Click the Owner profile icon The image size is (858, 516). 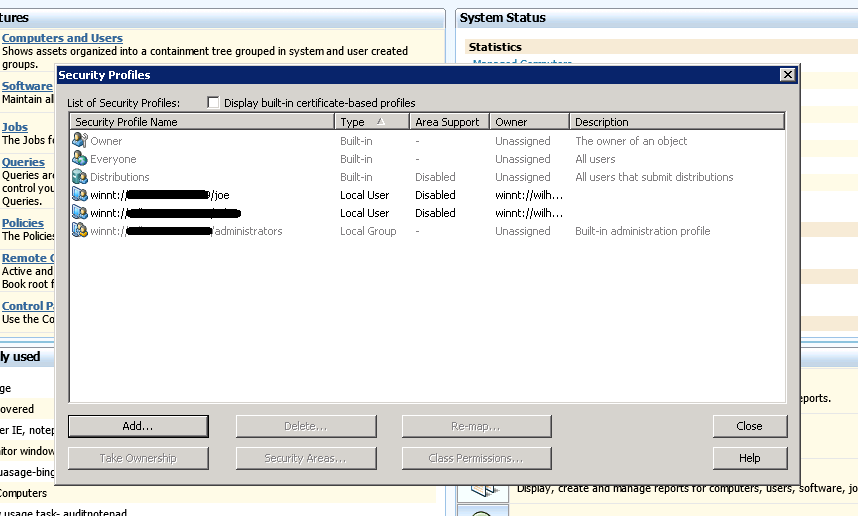[80, 141]
